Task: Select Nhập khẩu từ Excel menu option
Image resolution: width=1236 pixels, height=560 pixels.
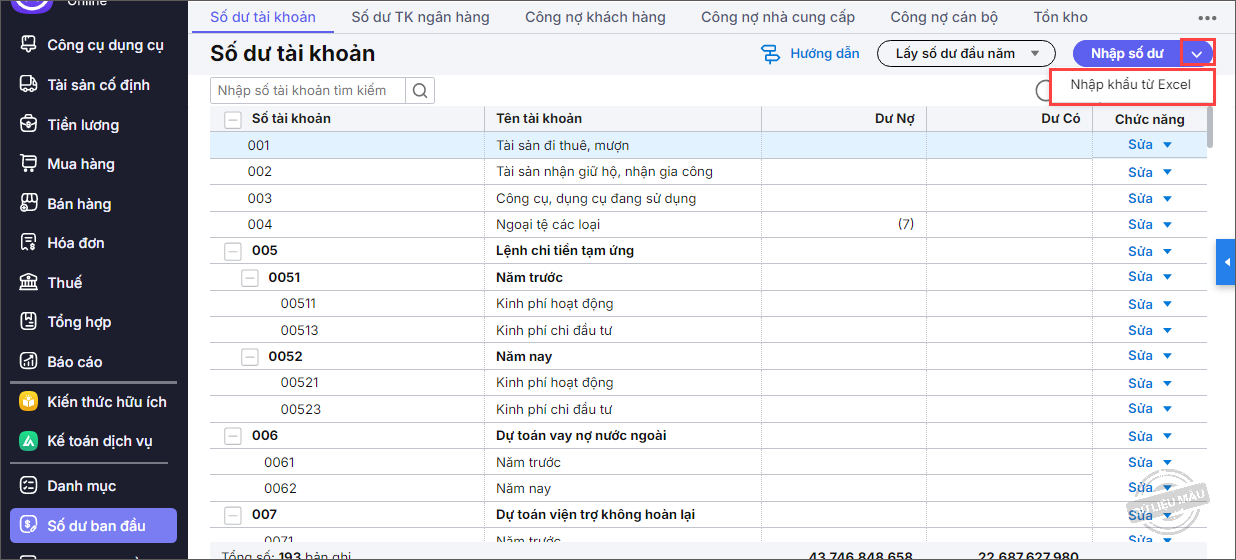Action: tap(1130, 85)
